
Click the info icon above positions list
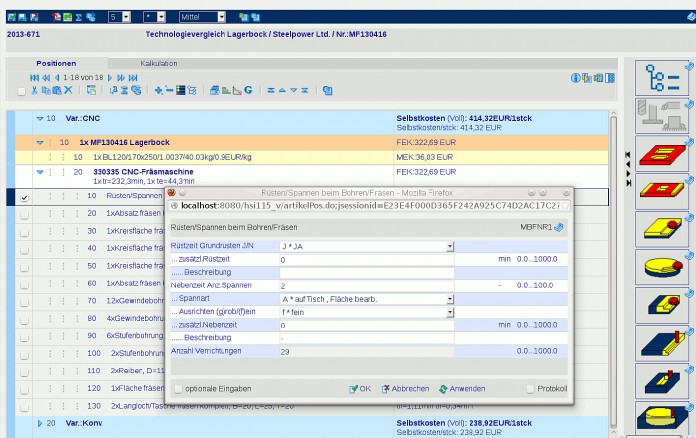coord(575,78)
